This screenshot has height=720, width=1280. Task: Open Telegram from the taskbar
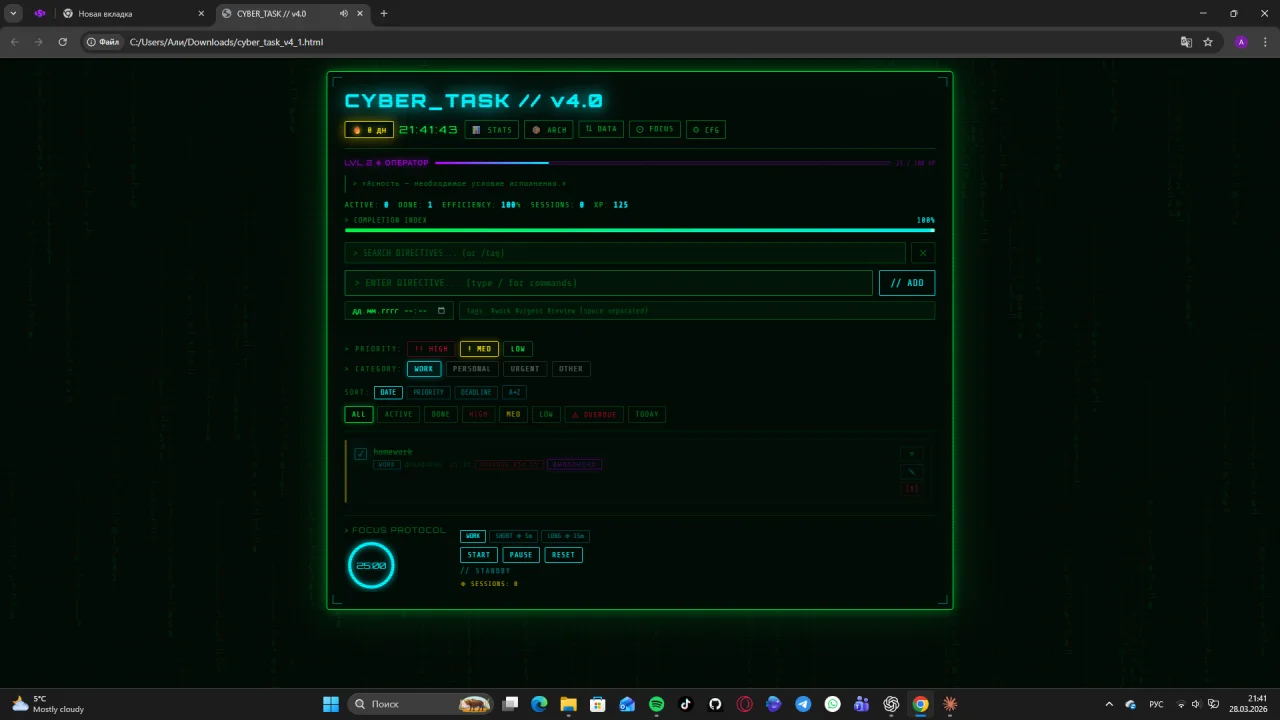803,704
